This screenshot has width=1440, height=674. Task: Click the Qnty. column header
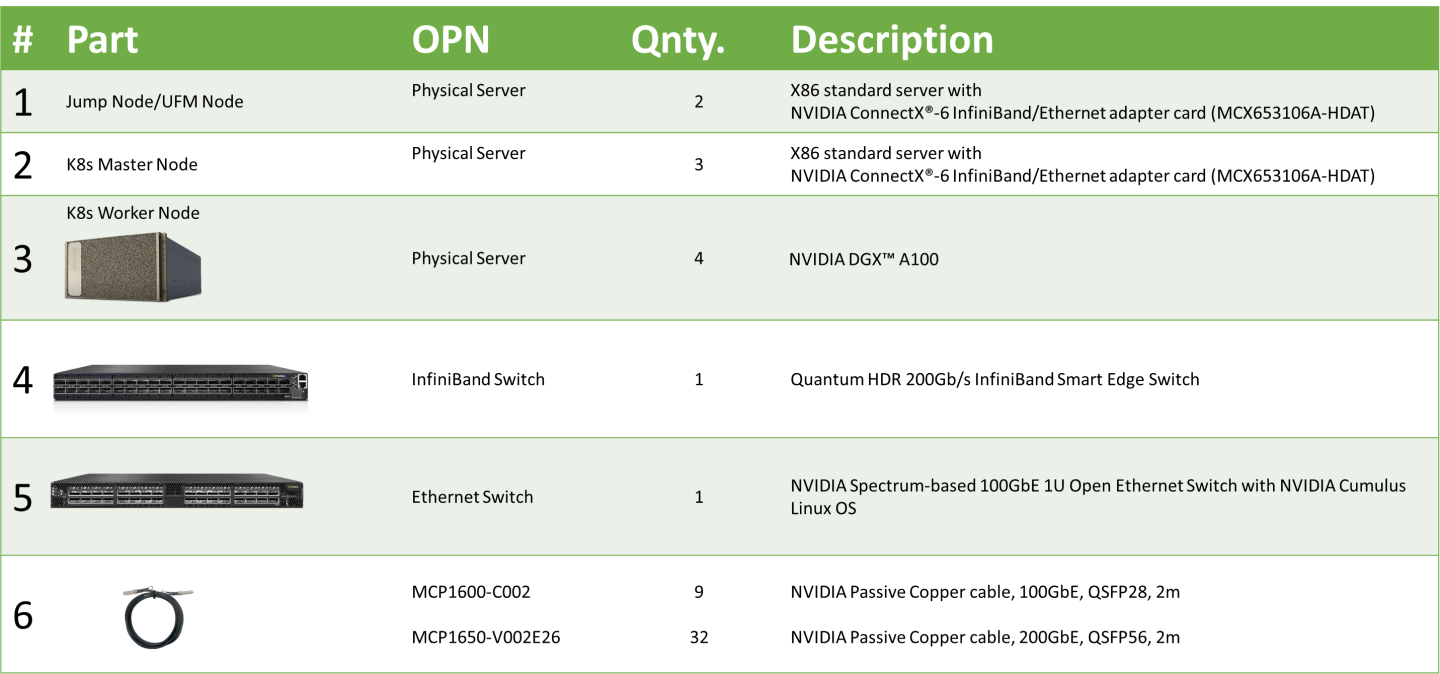[678, 40]
